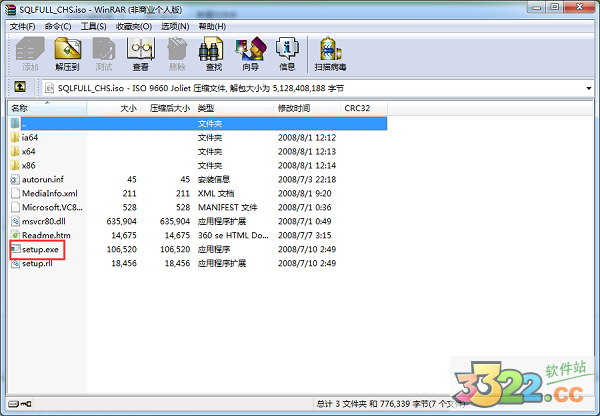Select the autorun.inf file name
This screenshot has height=416, width=600.
43,179
